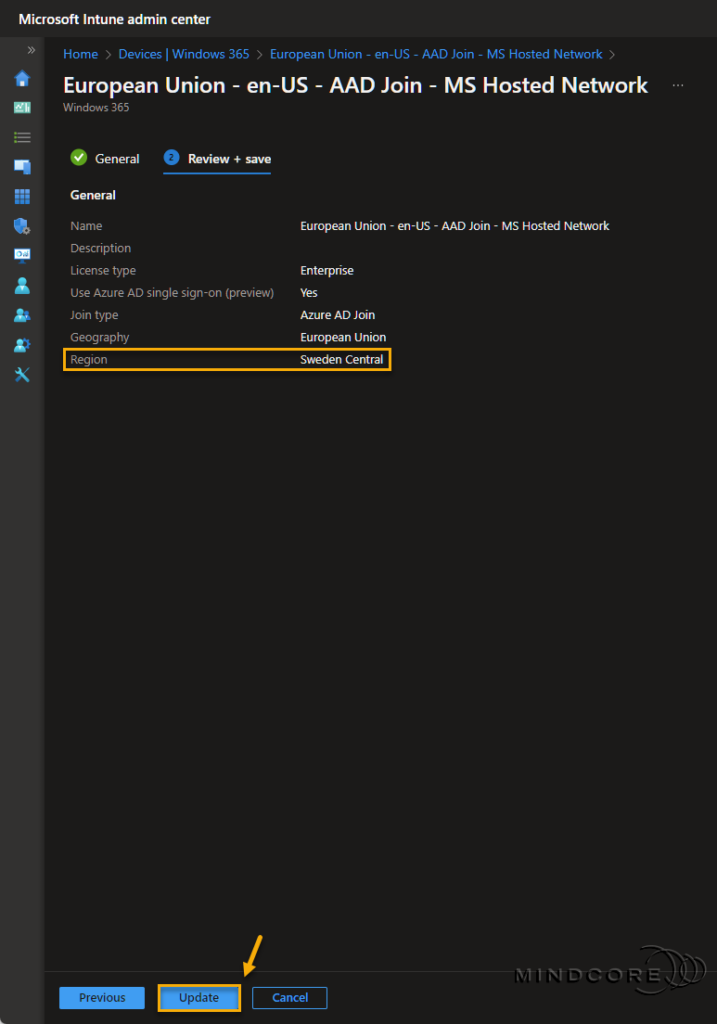Open the Devices | Windows 365 breadcrumb link

tap(184, 54)
